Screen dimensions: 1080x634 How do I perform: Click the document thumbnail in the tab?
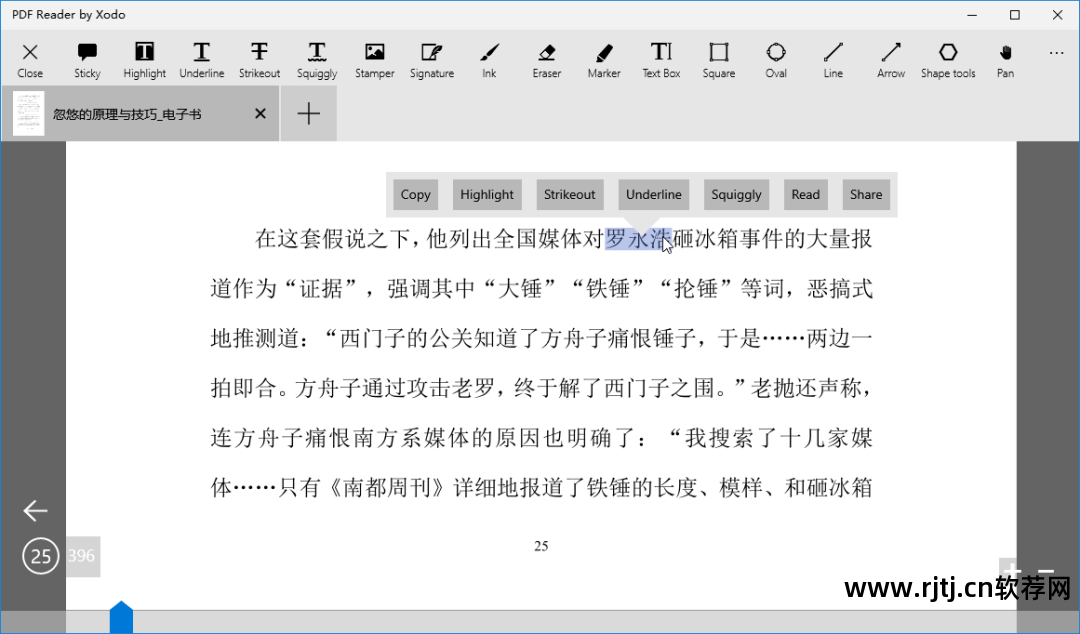tap(28, 114)
